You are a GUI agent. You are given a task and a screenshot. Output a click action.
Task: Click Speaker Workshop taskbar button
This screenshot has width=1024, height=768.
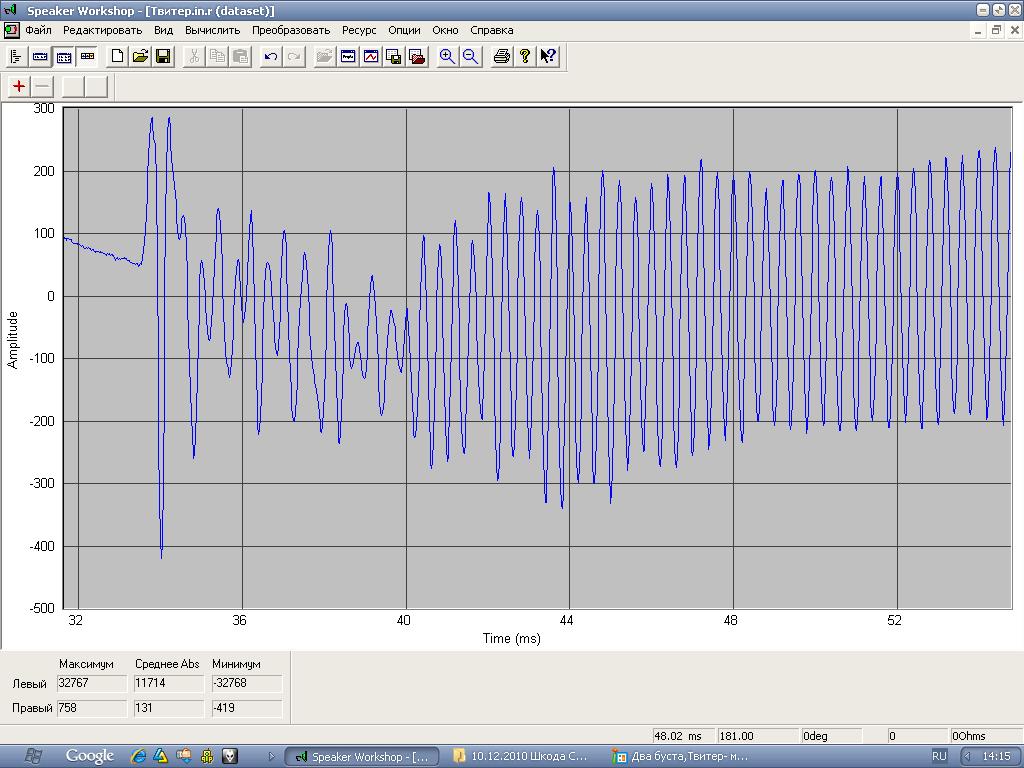coord(361,756)
